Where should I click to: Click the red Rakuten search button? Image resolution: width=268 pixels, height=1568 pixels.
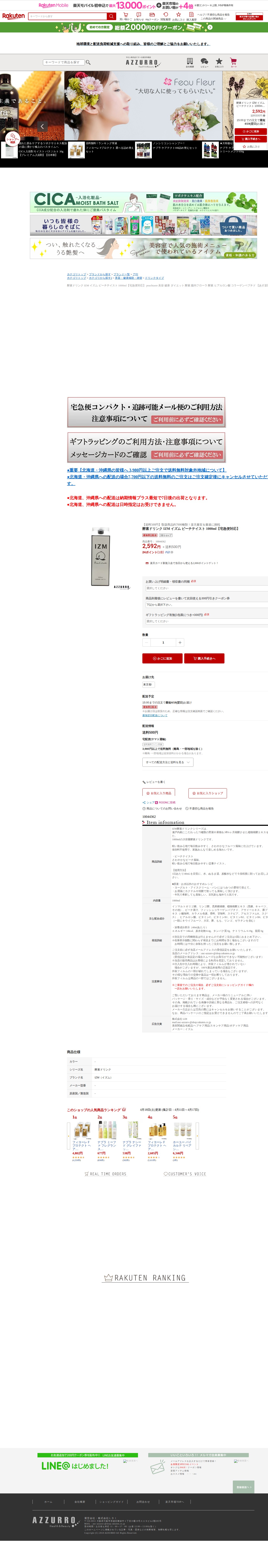point(111,16)
